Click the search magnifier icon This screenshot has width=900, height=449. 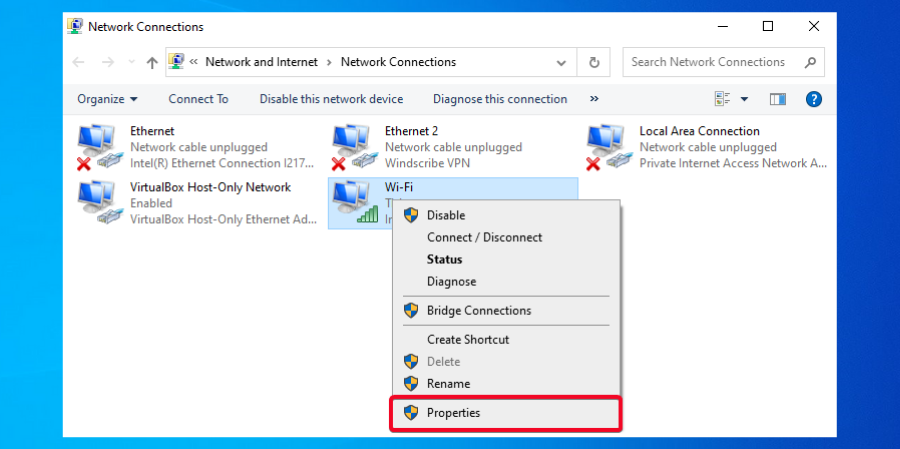(x=810, y=62)
